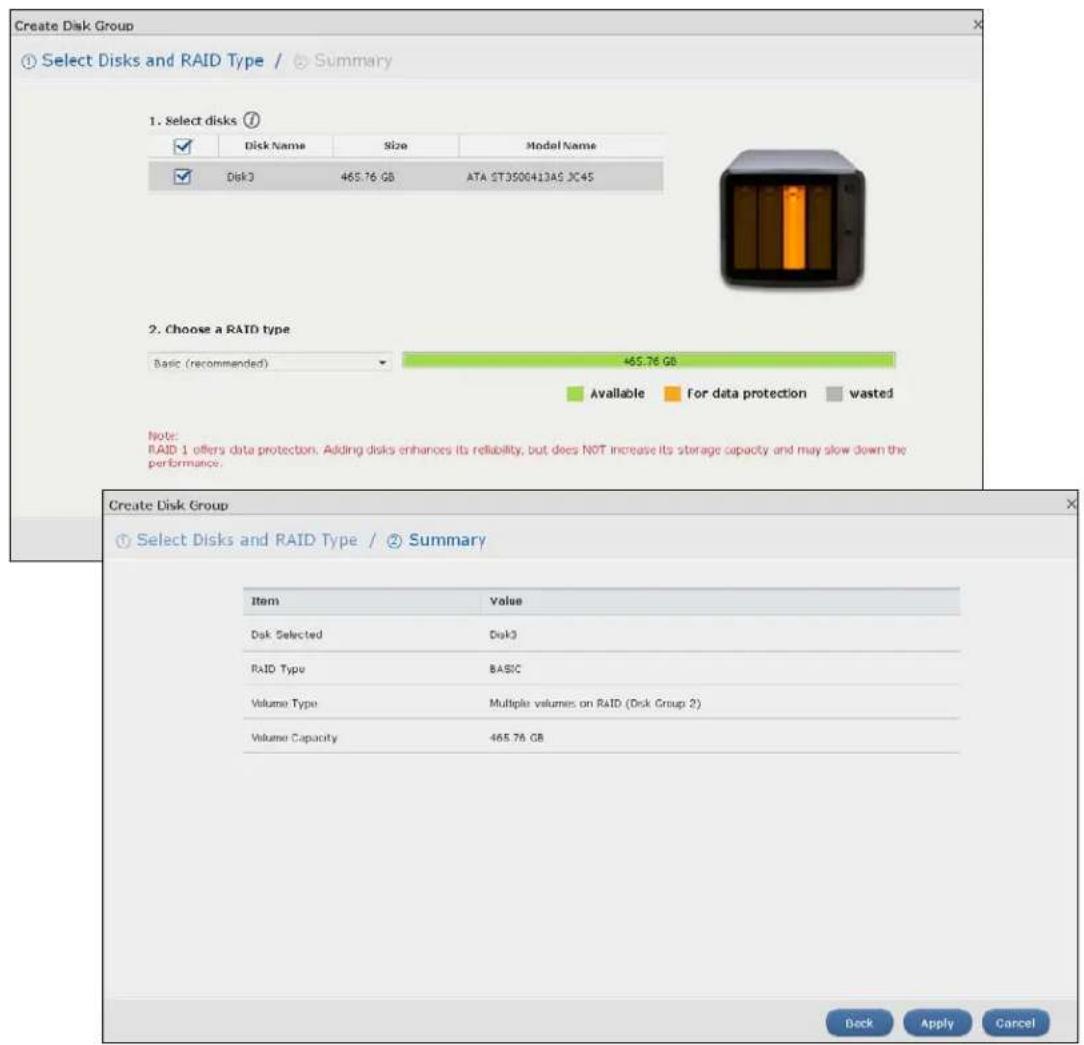Click the Volume Capacity 465.76 GB value
Image resolution: width=1084 pixels, height=1045 pixels.
(516, 737)
